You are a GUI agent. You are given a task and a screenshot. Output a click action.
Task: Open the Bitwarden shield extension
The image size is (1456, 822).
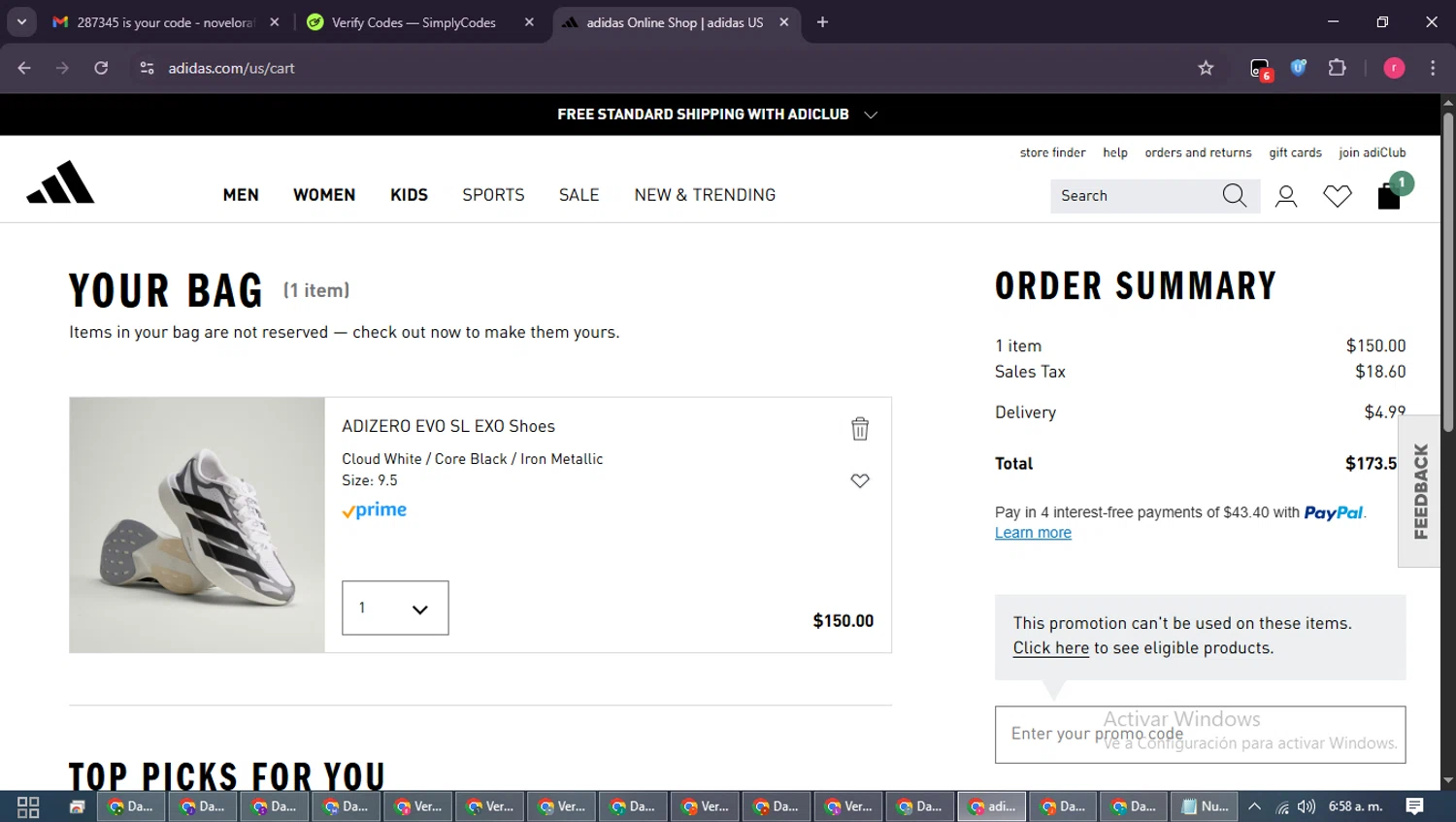[1299, 68]
